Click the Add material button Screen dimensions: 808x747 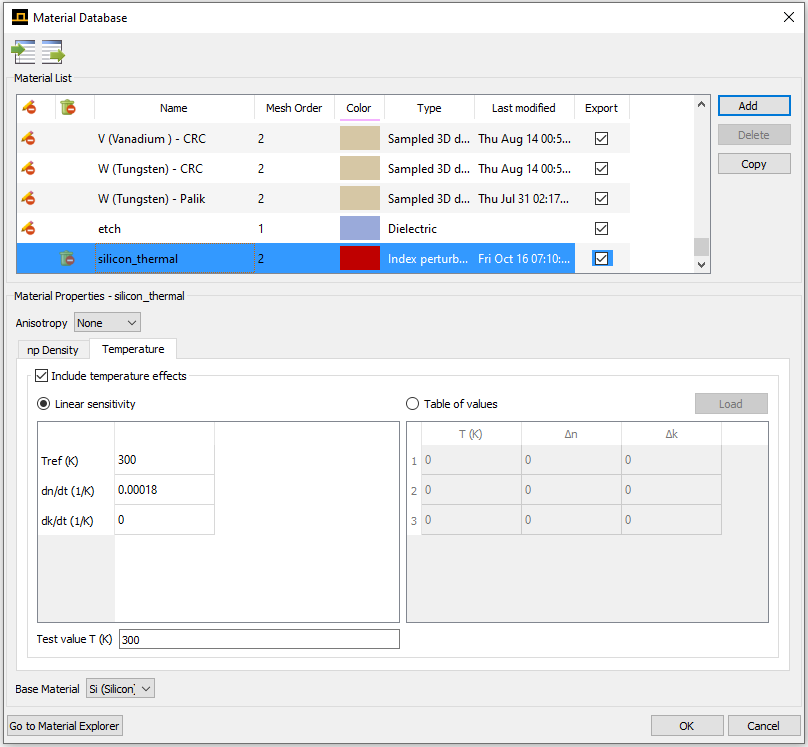pos(754,106)
